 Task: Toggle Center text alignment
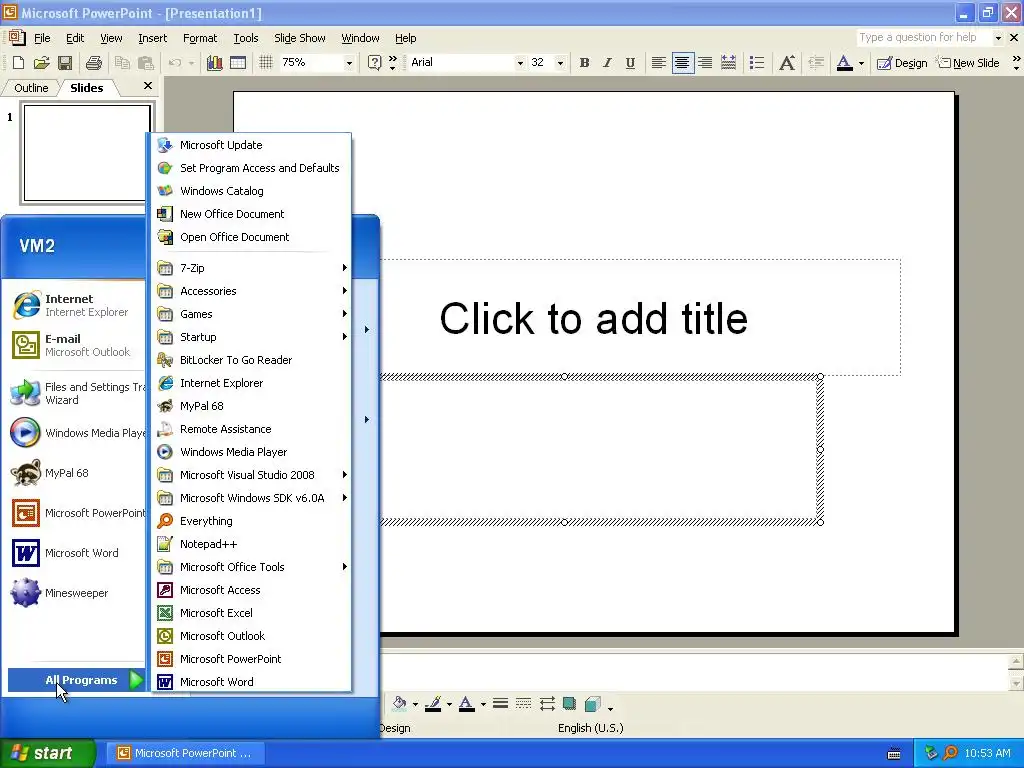(x=682, y=63)
